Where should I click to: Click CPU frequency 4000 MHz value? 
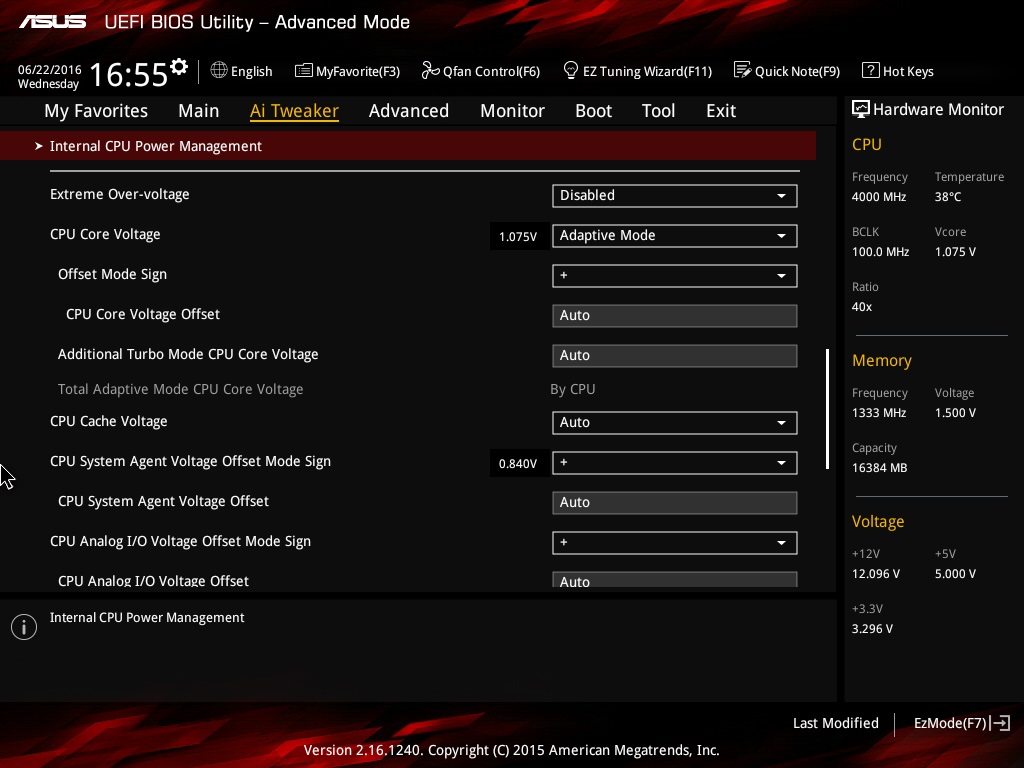pyautogui.click(x=879, y=197)
